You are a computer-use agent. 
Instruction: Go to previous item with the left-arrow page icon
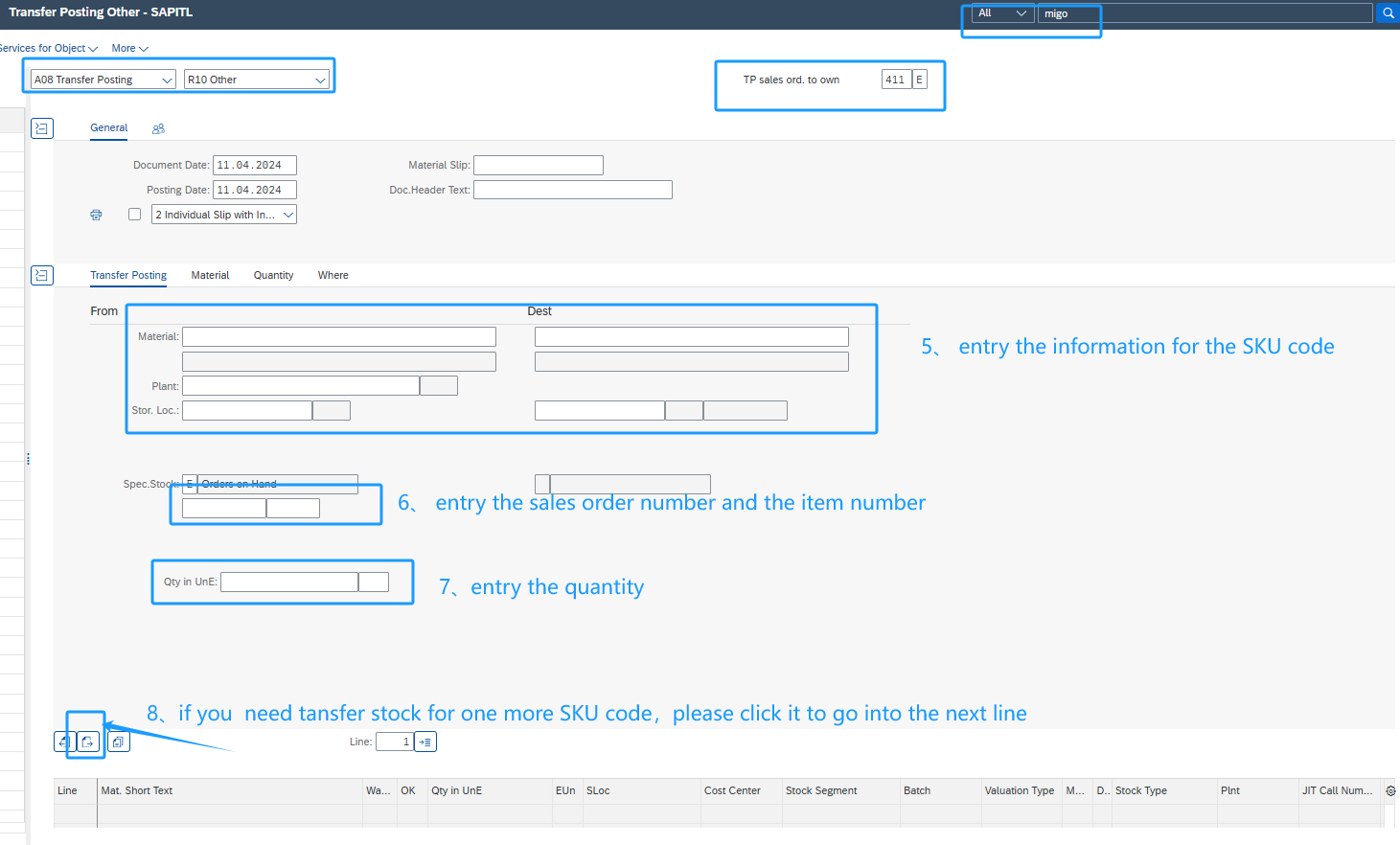click(63, 742)
